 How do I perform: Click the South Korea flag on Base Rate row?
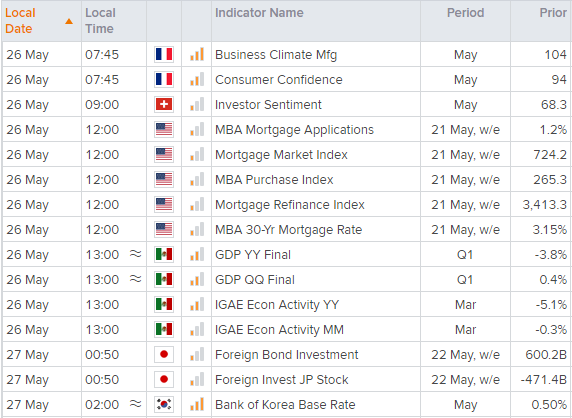tap(164, 404)
